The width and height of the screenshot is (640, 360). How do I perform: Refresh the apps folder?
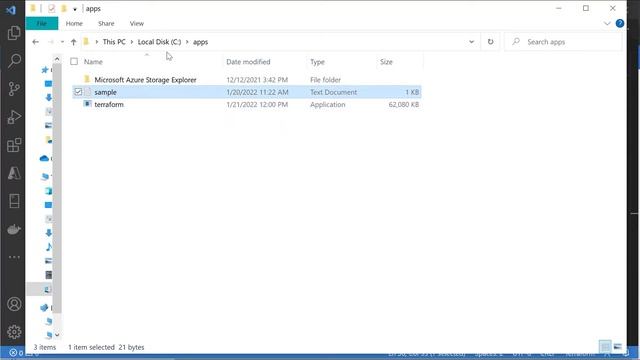click(490, 42)
